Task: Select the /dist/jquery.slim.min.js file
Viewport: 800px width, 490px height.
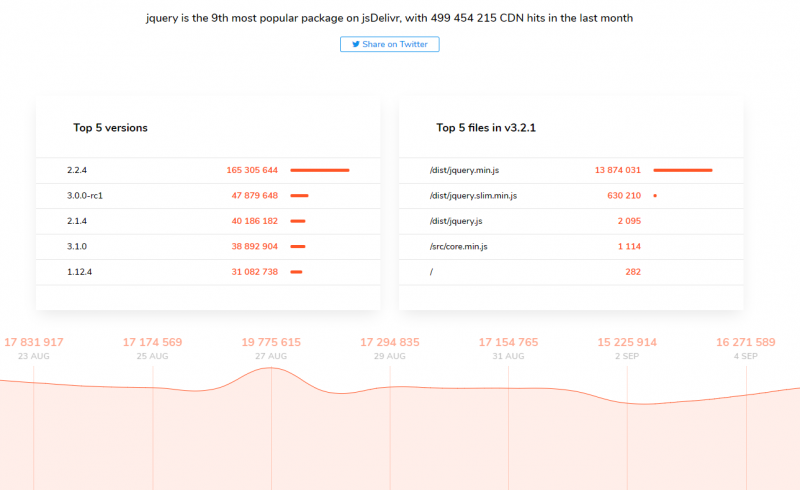Action: click(x=473, y=195)
